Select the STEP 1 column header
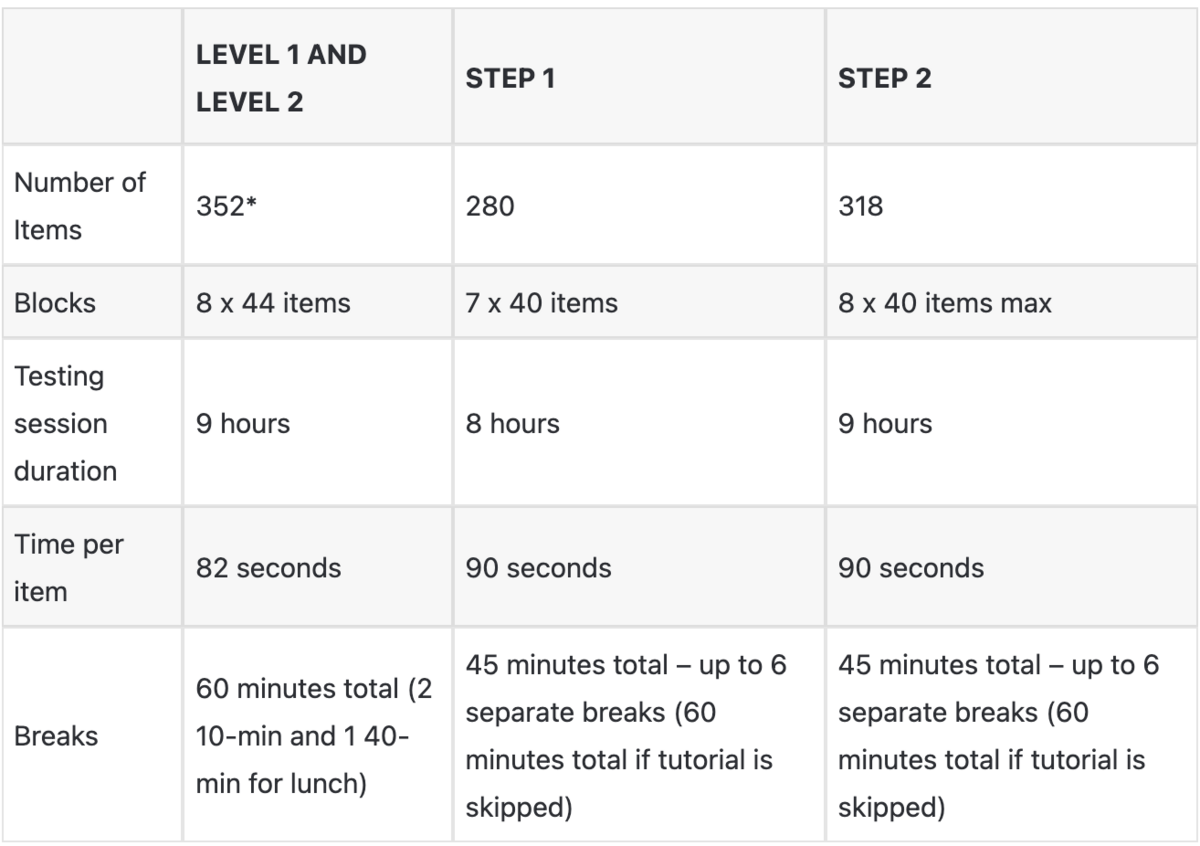 pos(510,79)
